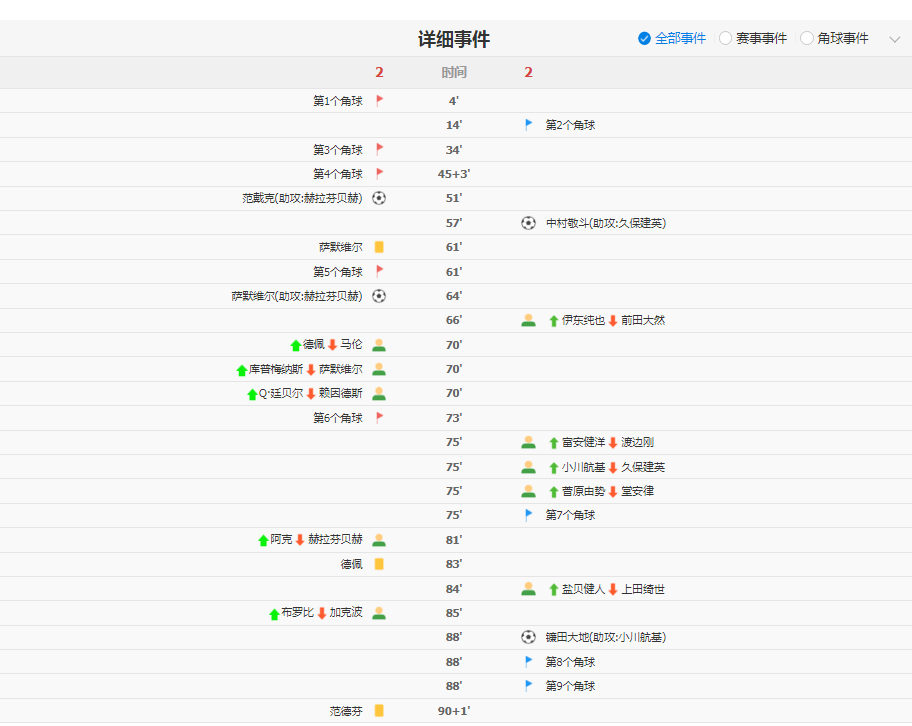Click the 90+1' time cell
This screenshot has width=912, height=726.
point(454,711)
